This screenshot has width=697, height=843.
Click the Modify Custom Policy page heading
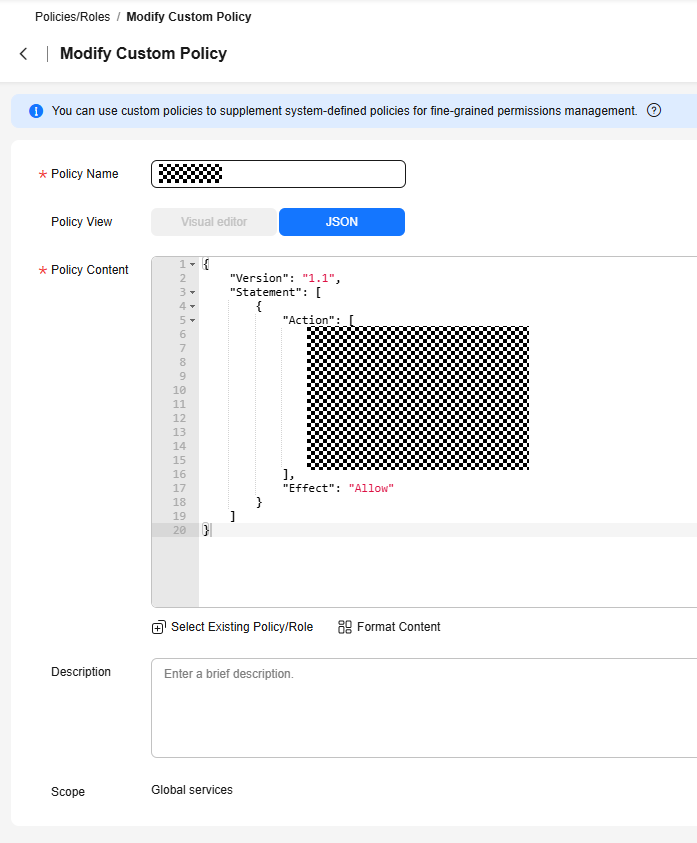pos(144,53)
